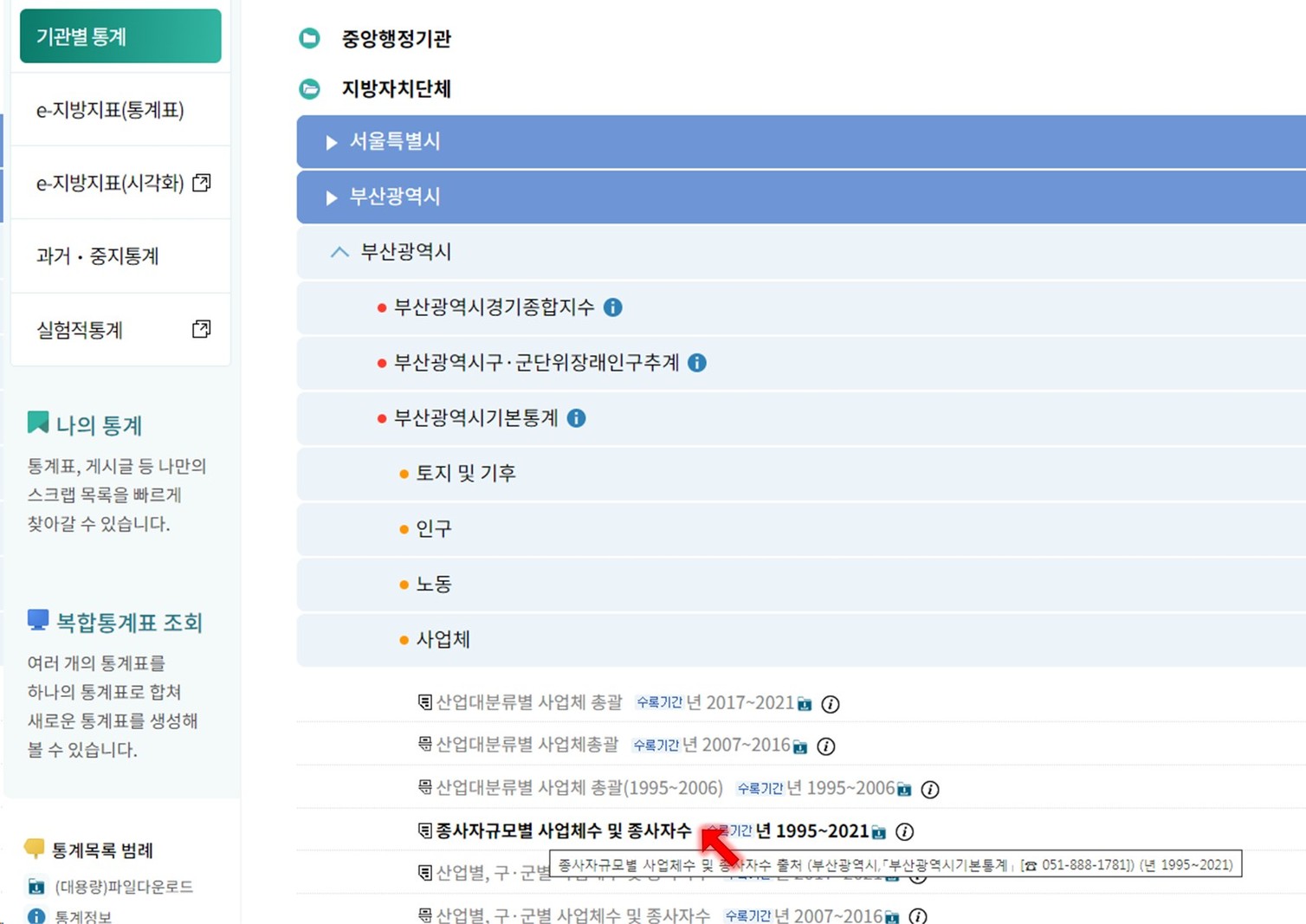Viewport: 1306px width, 924px height.
Task: Download file for 산업대분류별 사업체 총괄(1995~2006)
Action: click(904, 789)
